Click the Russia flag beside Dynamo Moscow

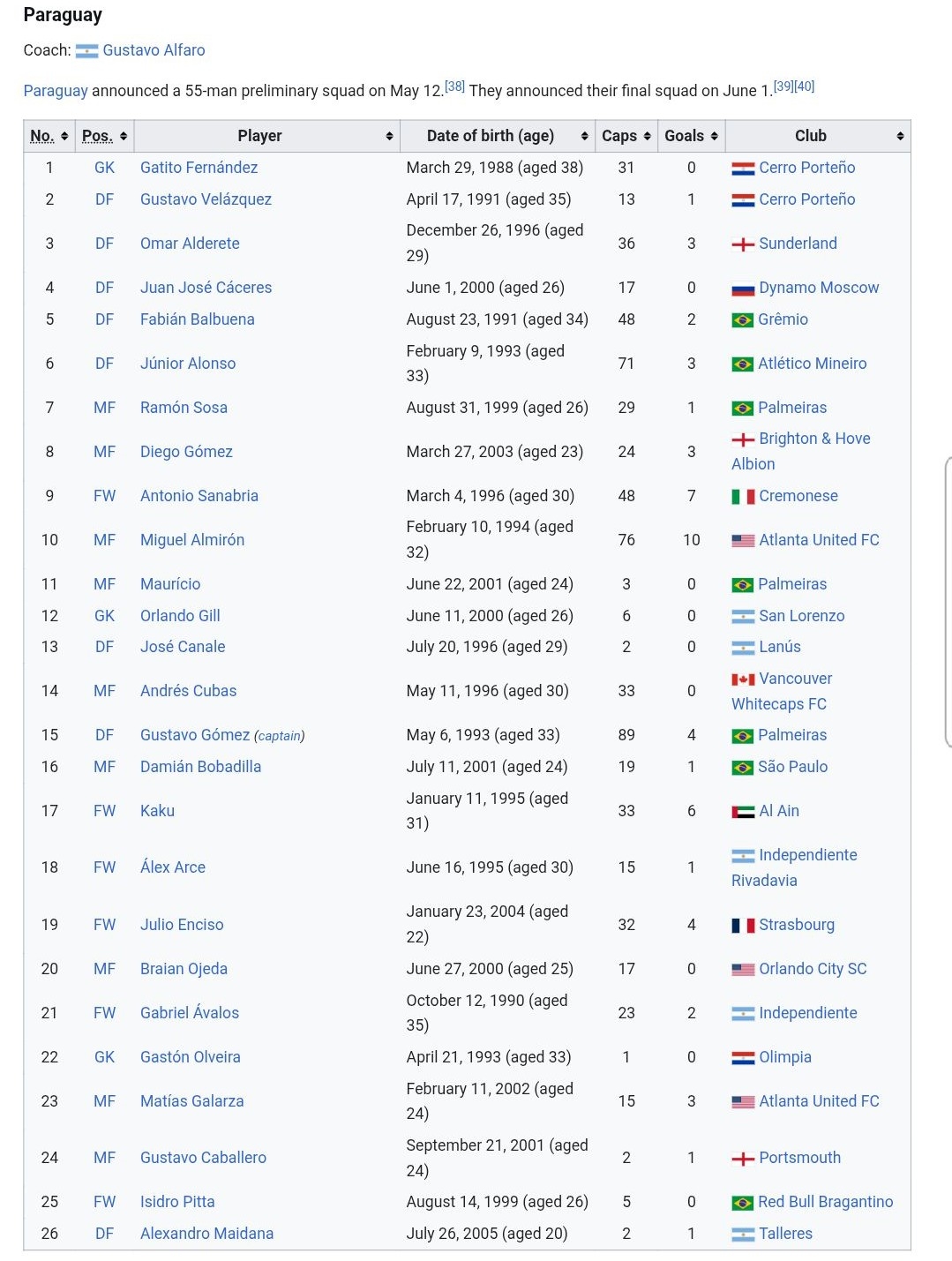coord(743,289)
